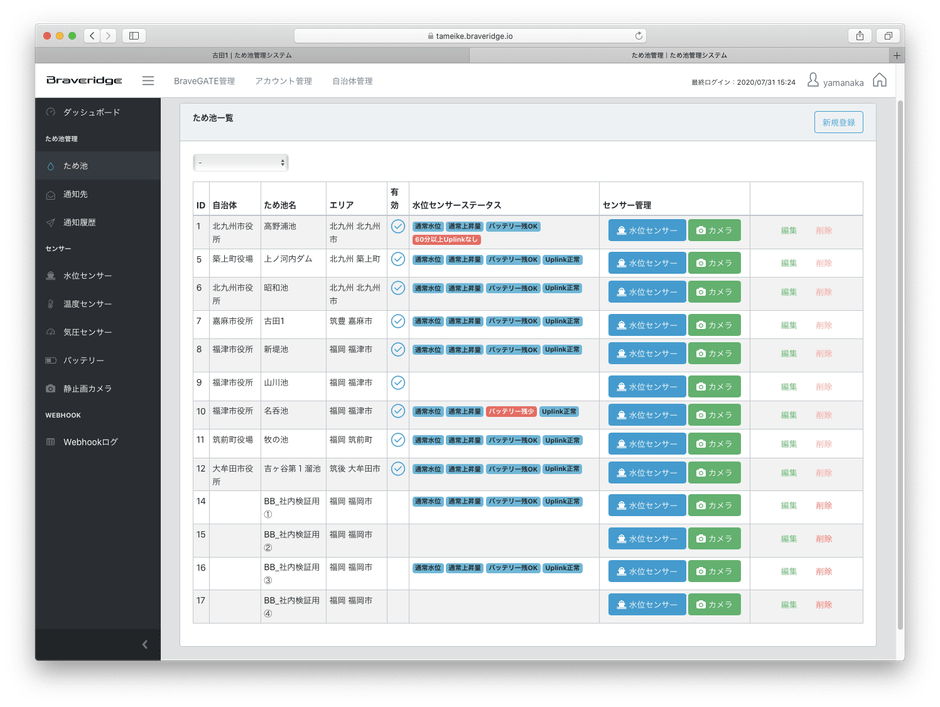The width and height of the screenshot is (940, 707).
Task: Select 静止画カメラ in the sidebar
Action: pyautogui.click(x=87, y=388)
